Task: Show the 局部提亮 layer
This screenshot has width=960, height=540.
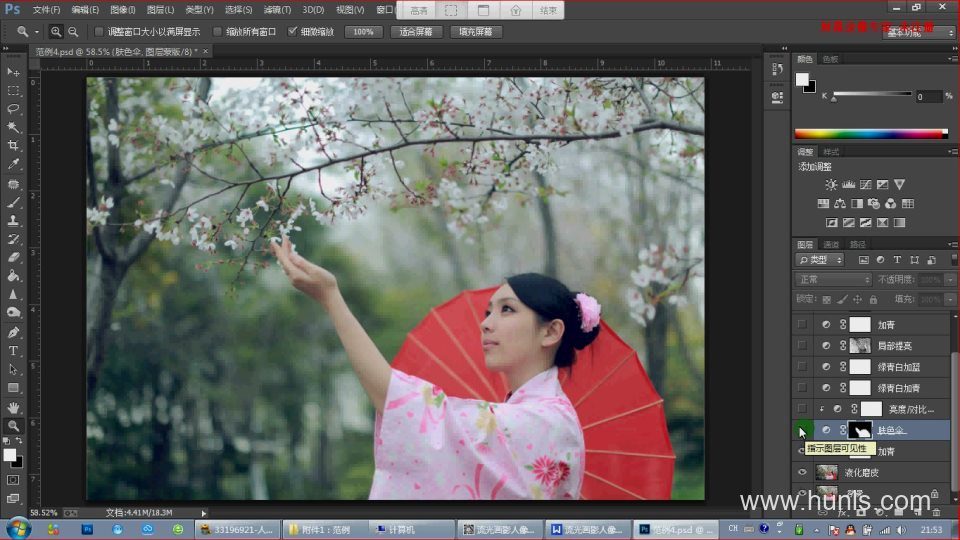Action: point(802,345)
